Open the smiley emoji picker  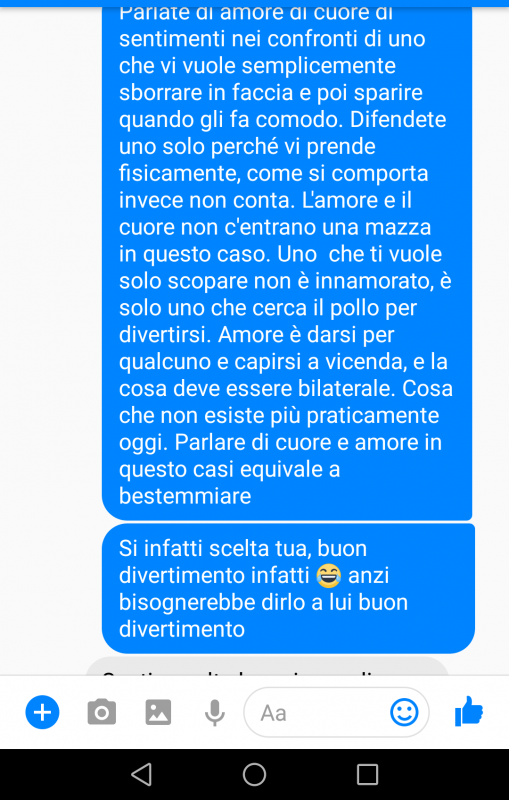pyautogui.click(x=404, y=712)
